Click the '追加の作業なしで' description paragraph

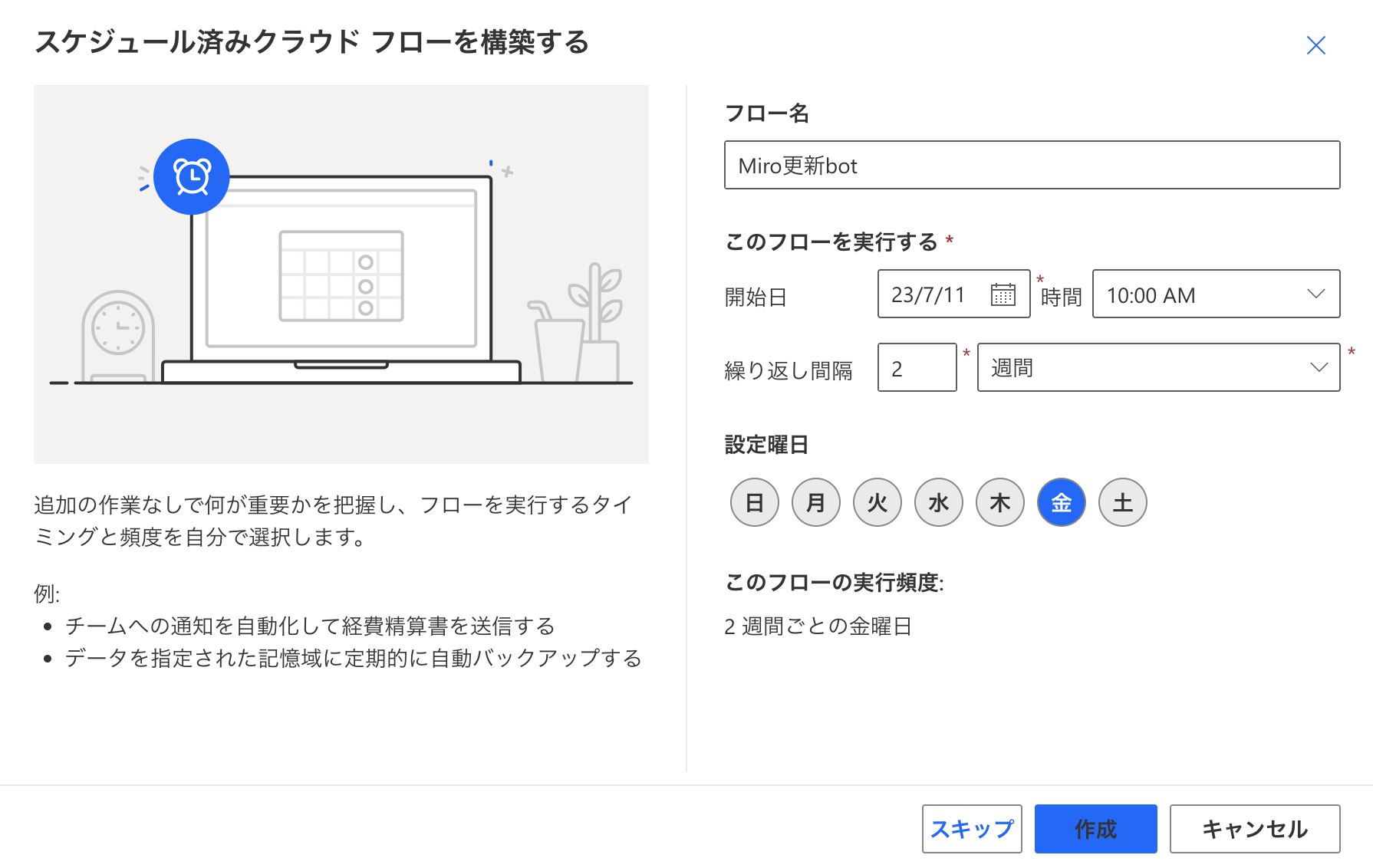(334, 521)
